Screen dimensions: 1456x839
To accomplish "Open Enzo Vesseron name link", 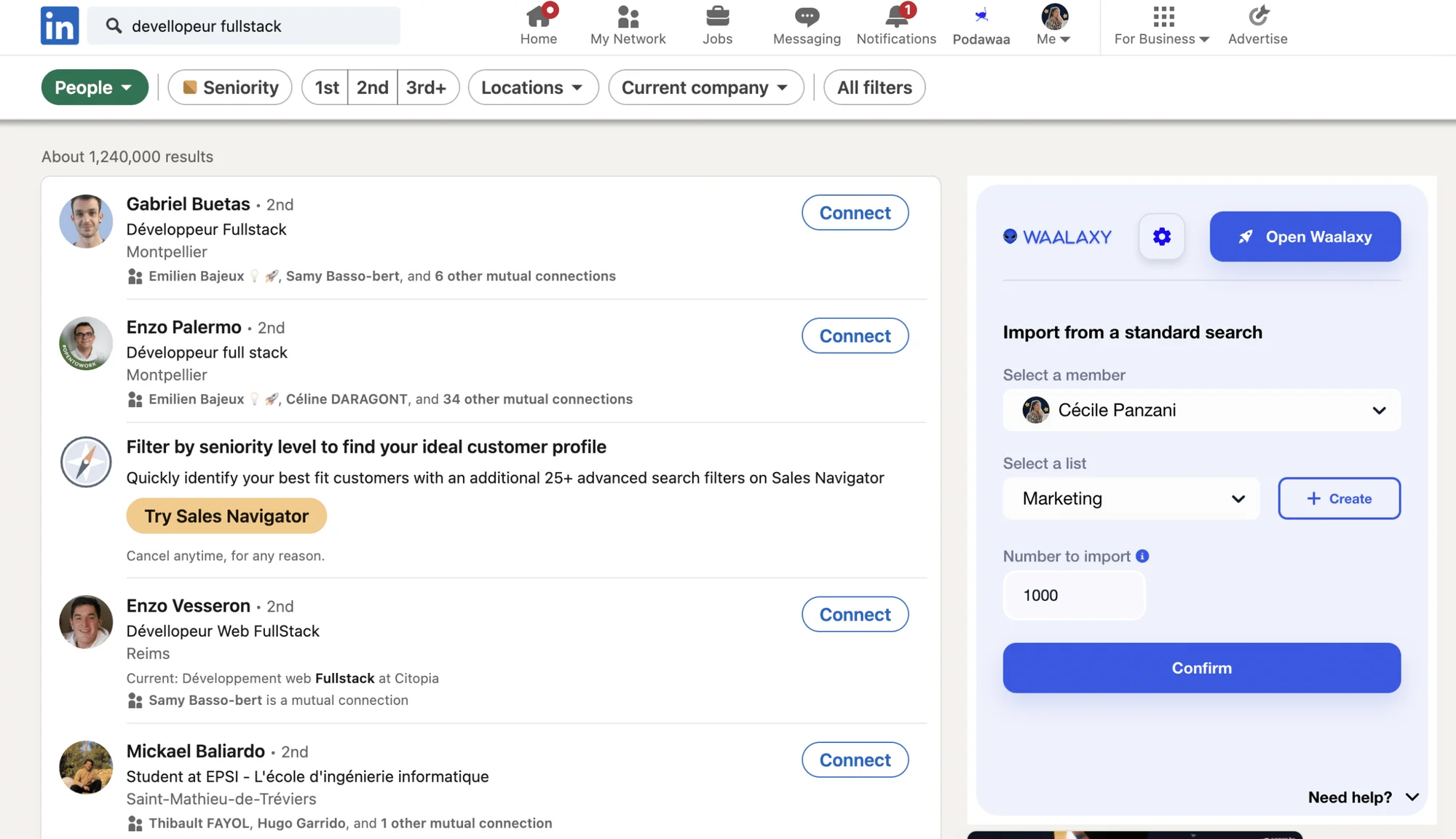I will (188, 606).
